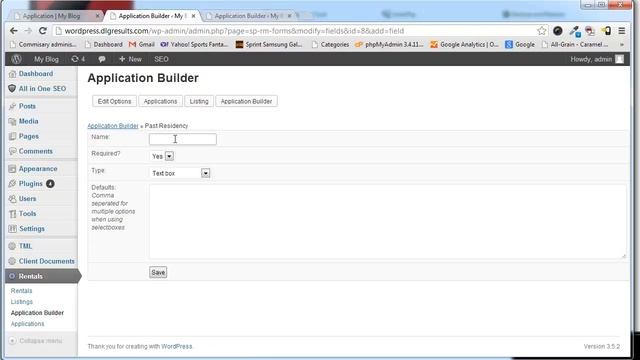Open My Blog in admin bar
The height and width of the screenshot is (360, 640).
pos(46,59)
